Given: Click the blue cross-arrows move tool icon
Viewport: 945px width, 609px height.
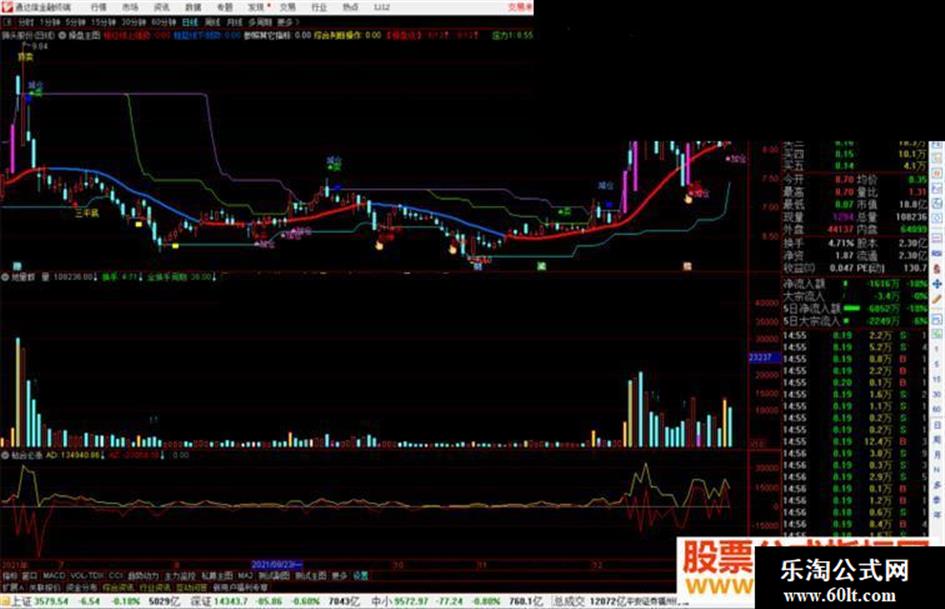Looking at the screenshot, I should (937, 284).
